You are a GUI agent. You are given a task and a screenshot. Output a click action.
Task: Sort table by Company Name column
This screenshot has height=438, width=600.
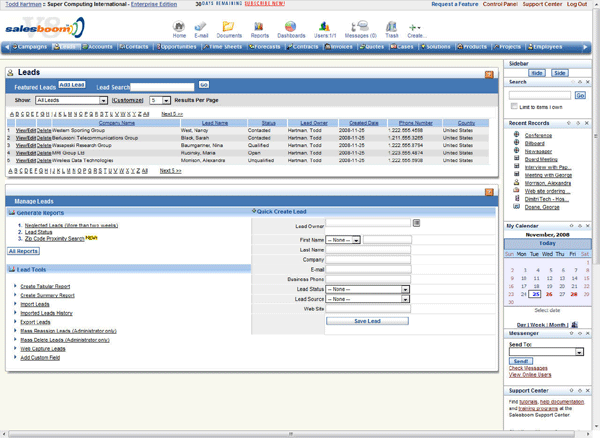coord(117,123)
